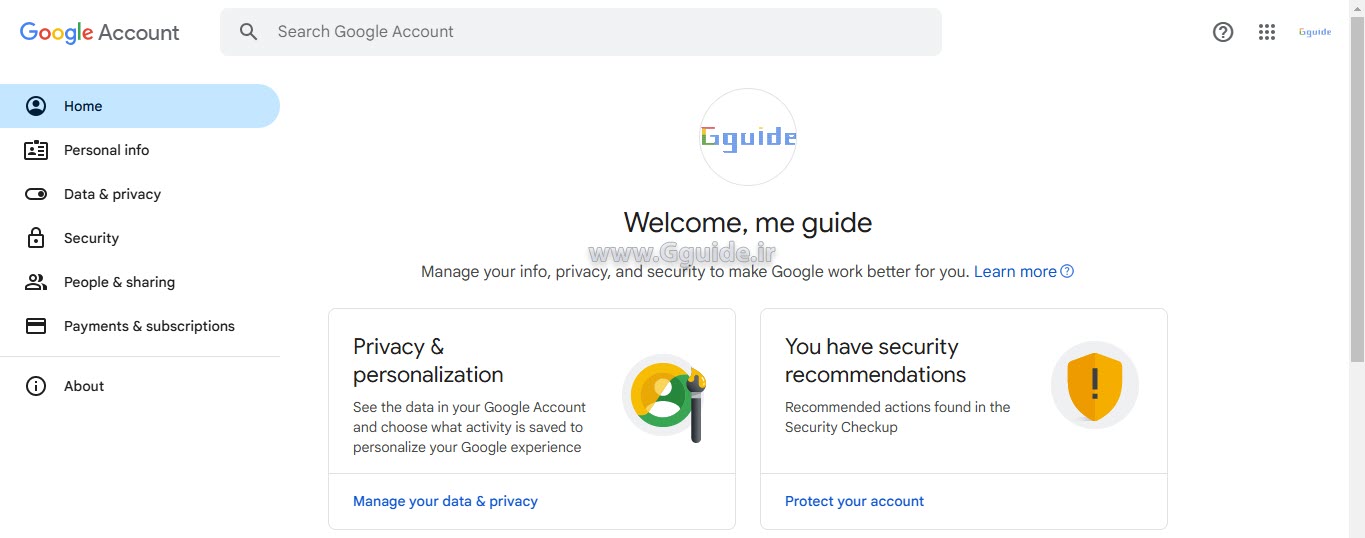Click the About info circle icon
The width and height of the screenshot is (1365, 538).
click(x=36, y=386)
